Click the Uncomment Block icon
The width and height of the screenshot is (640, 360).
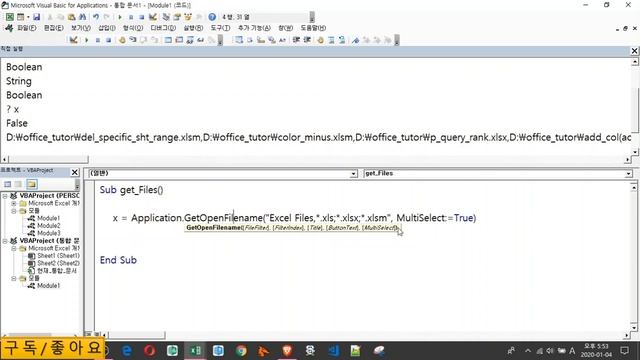pyautogui.click(x=342, y=40)
